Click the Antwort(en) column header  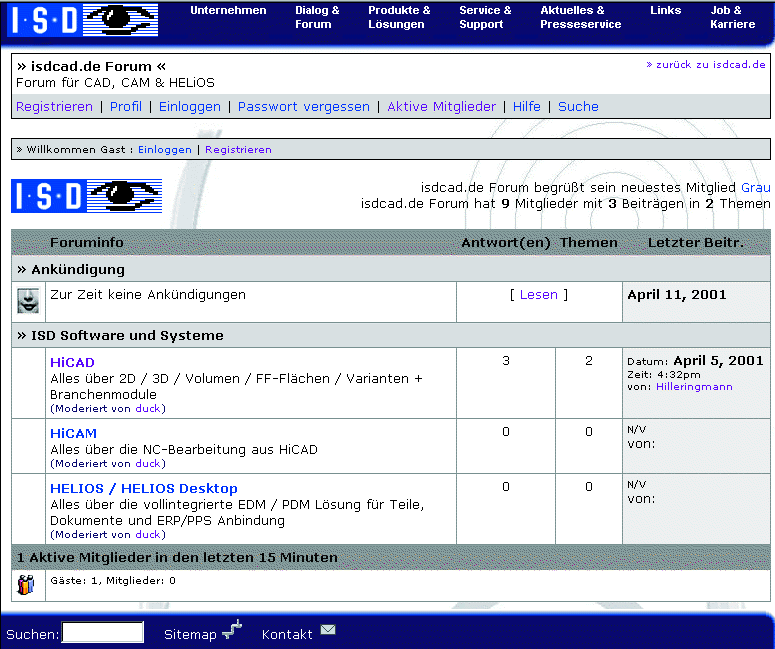click(506, 243)
